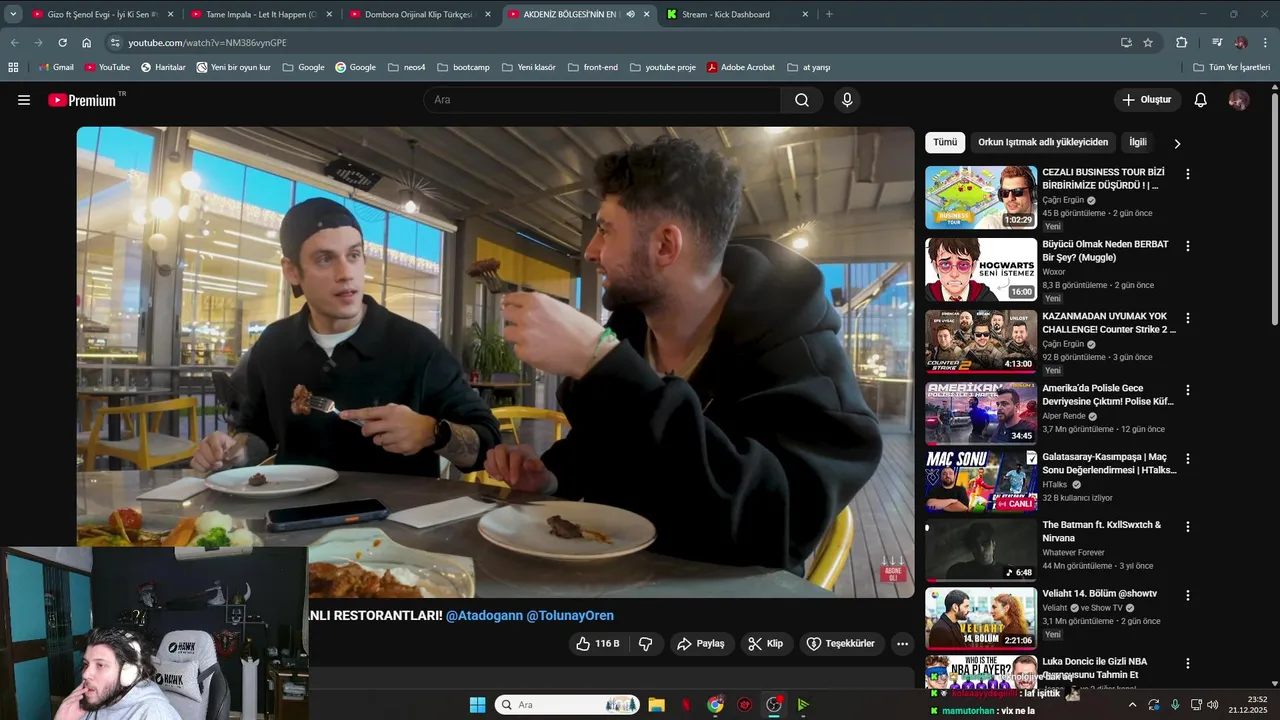Show hidden system tray icons
Screen dimensions: 1280x720
(x=1132, y=705)
